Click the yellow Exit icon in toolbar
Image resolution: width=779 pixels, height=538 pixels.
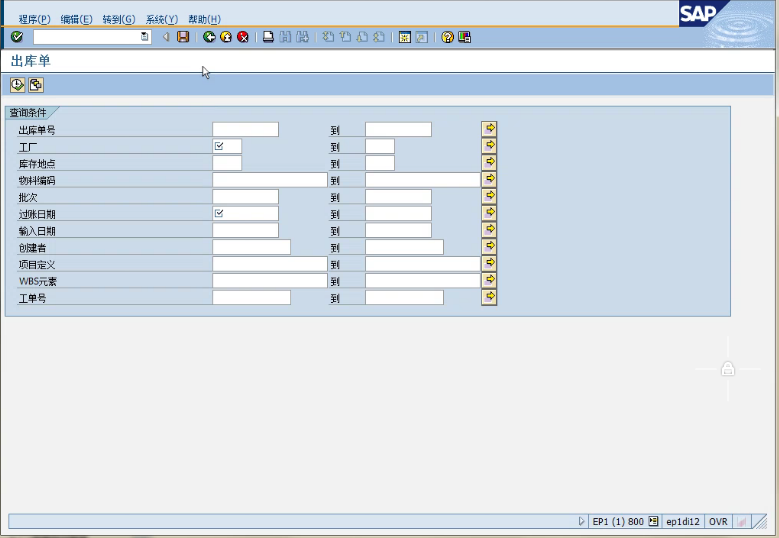(x=226, y=37)
